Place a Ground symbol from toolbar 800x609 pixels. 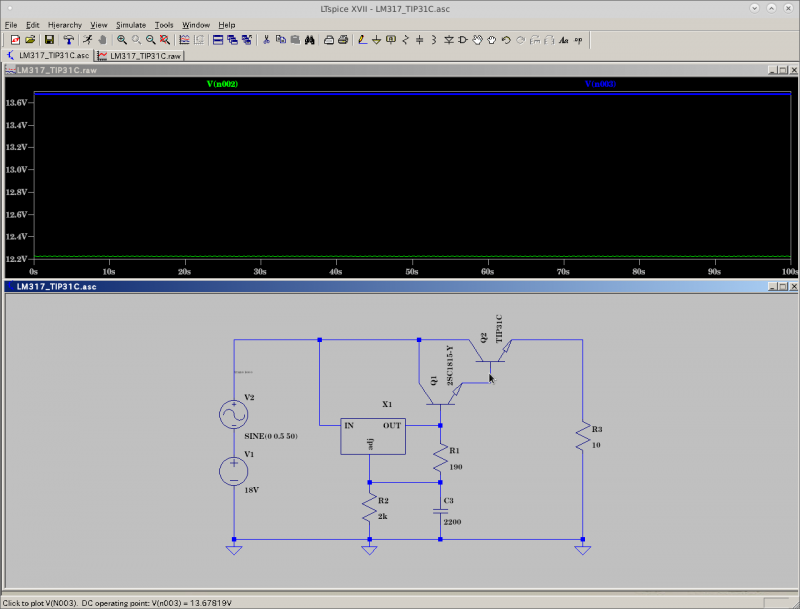(376, 40)
